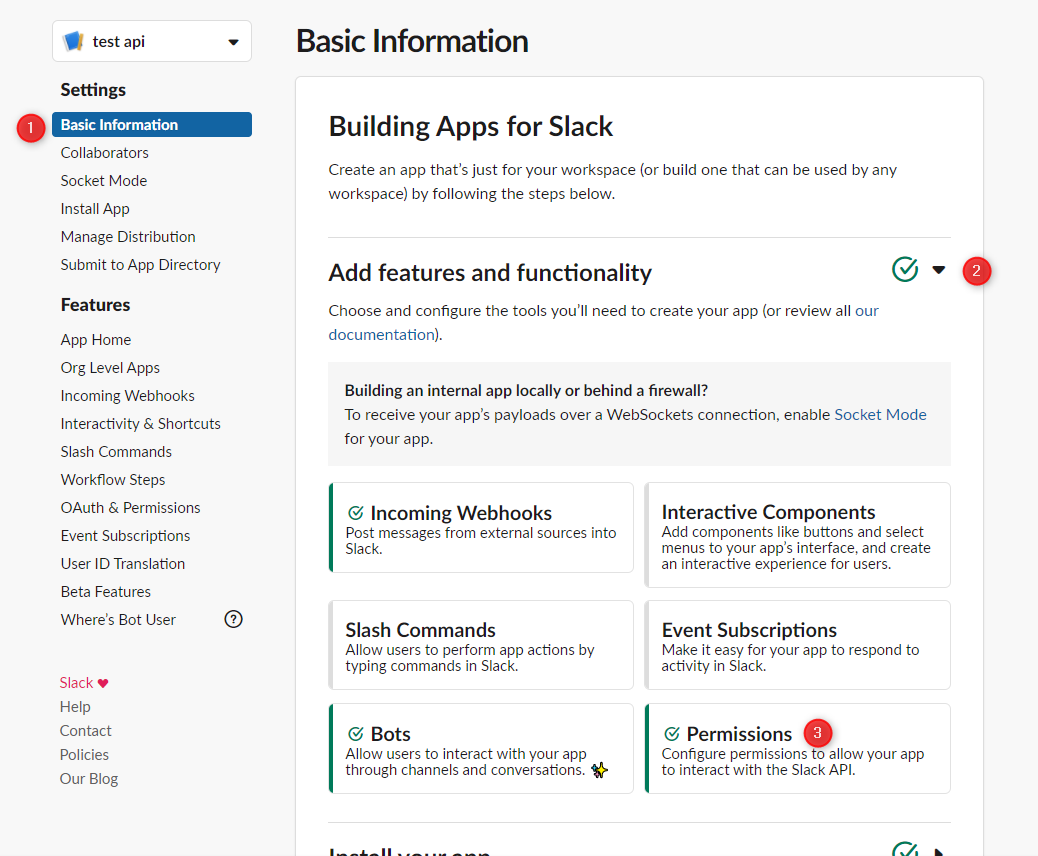Open the Policies footer link
Screen dimensions: 1038x856
click(84, 755)
